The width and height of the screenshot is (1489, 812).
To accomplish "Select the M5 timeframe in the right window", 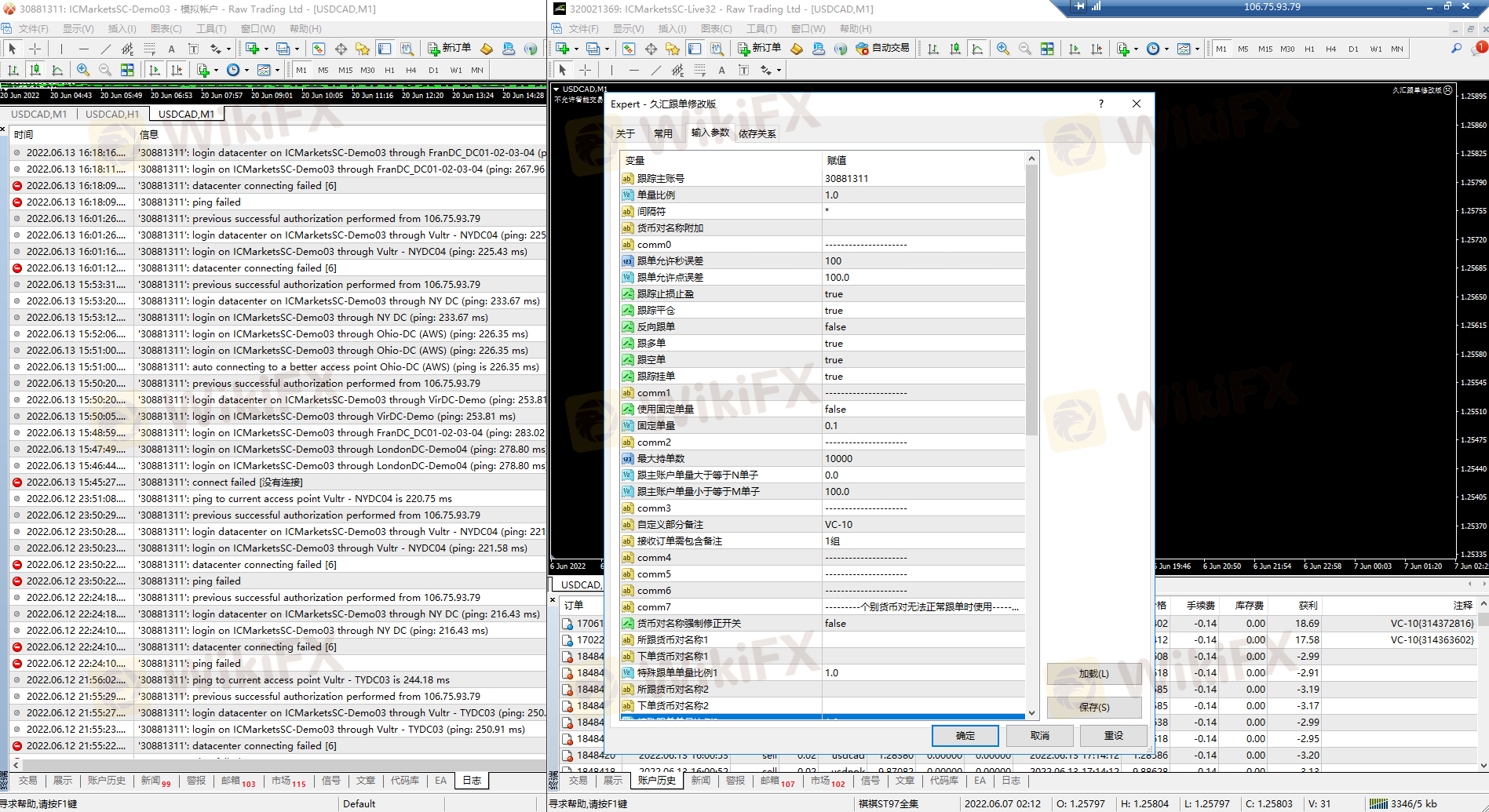I will point(1243,49).
